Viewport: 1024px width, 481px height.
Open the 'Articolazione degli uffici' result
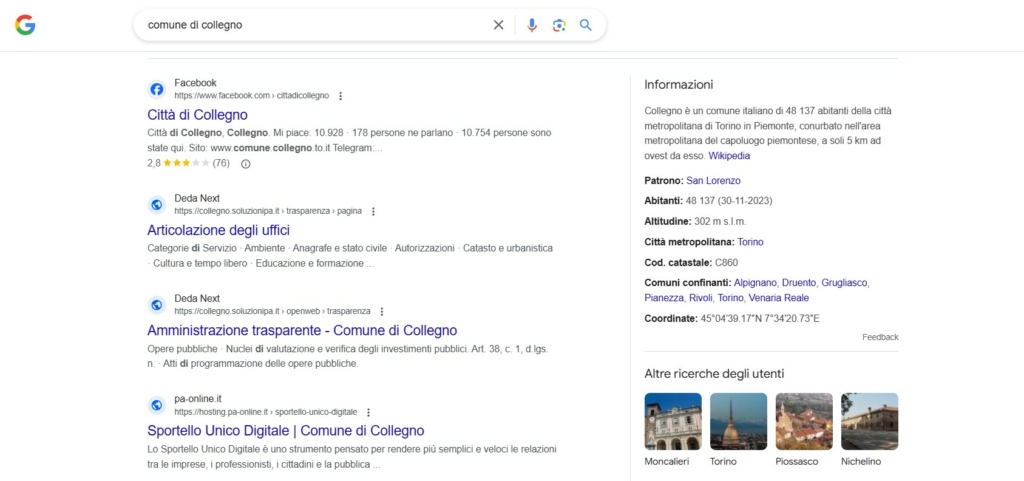coord(219,230)
